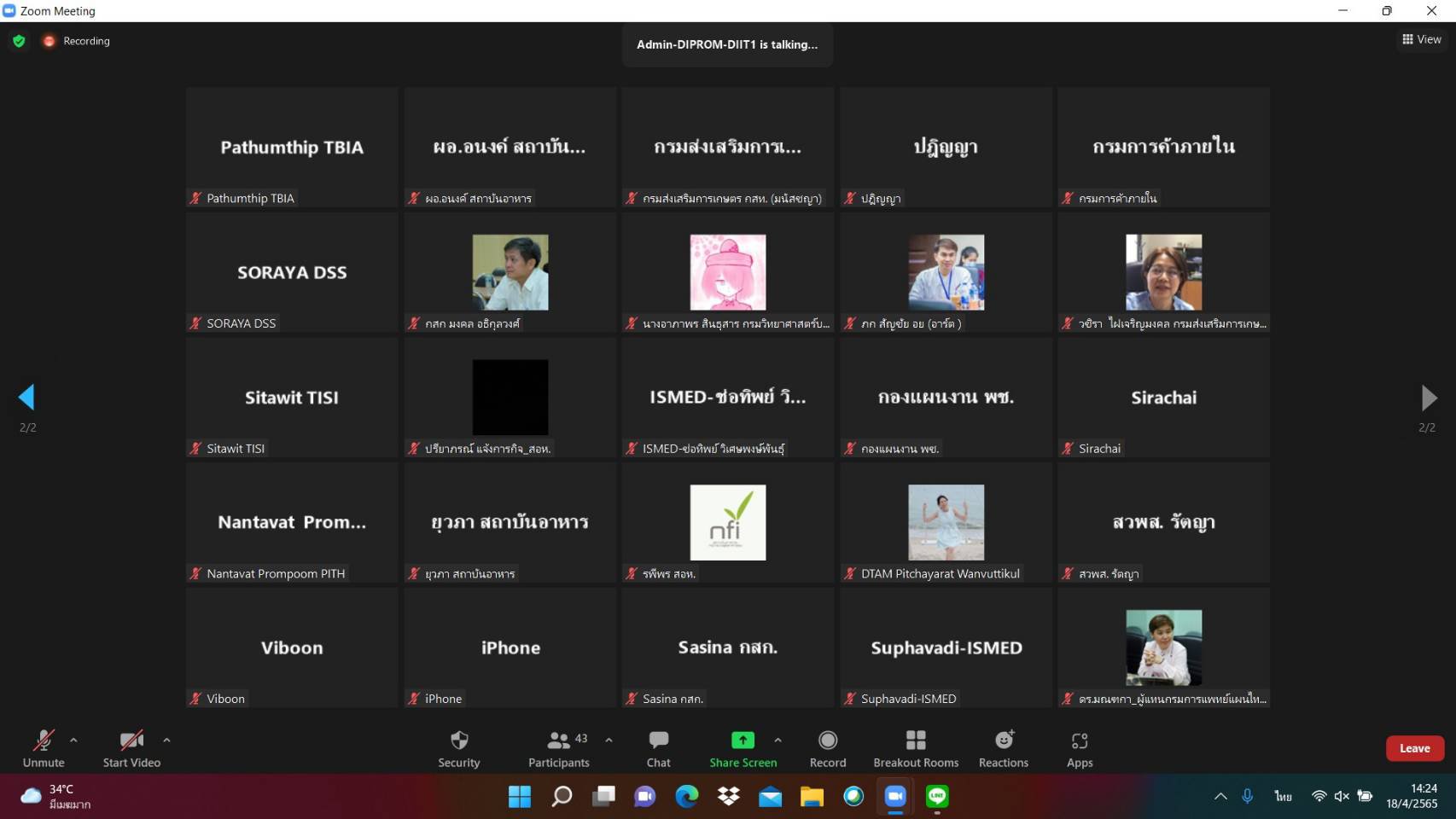Expand Share Screen options arrow
1456x819 pixels.
click(778, 741)
